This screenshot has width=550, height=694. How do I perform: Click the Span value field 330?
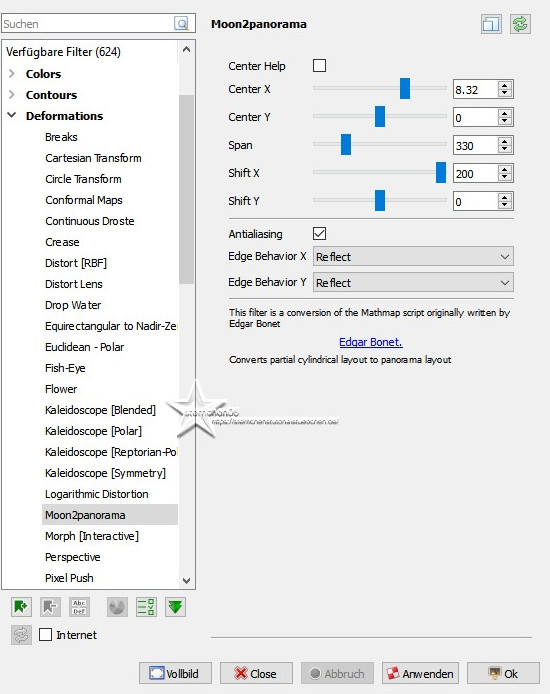pyautogui.click(x=476, y=145)
